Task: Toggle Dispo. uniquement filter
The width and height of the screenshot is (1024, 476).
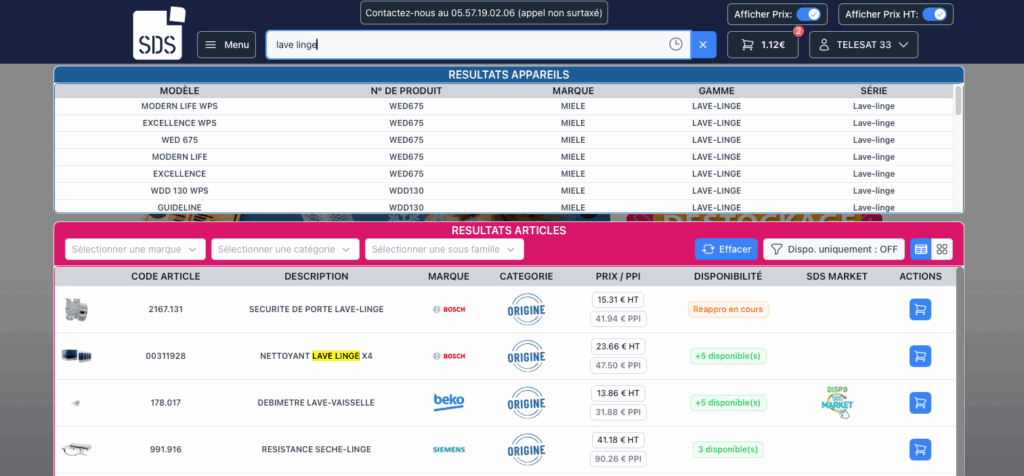Action: pyautogui.click(x=834, y=249)
